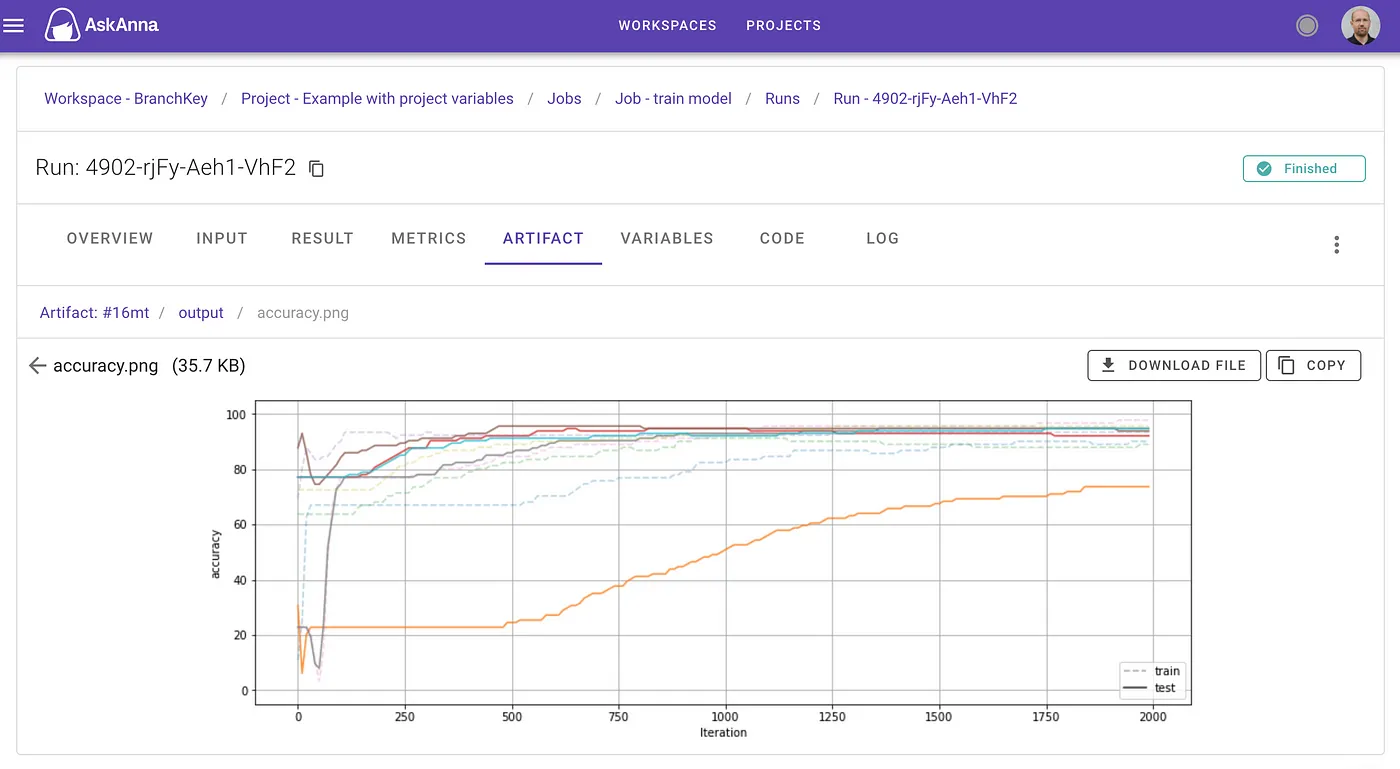Download the accuracy.png file
Image resolution: width=1400 pixels, height=769 pixels.
point(1173,366)
